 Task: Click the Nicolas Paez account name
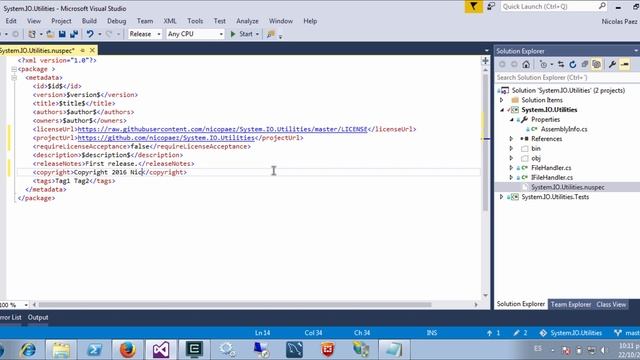tap(619, 21)
